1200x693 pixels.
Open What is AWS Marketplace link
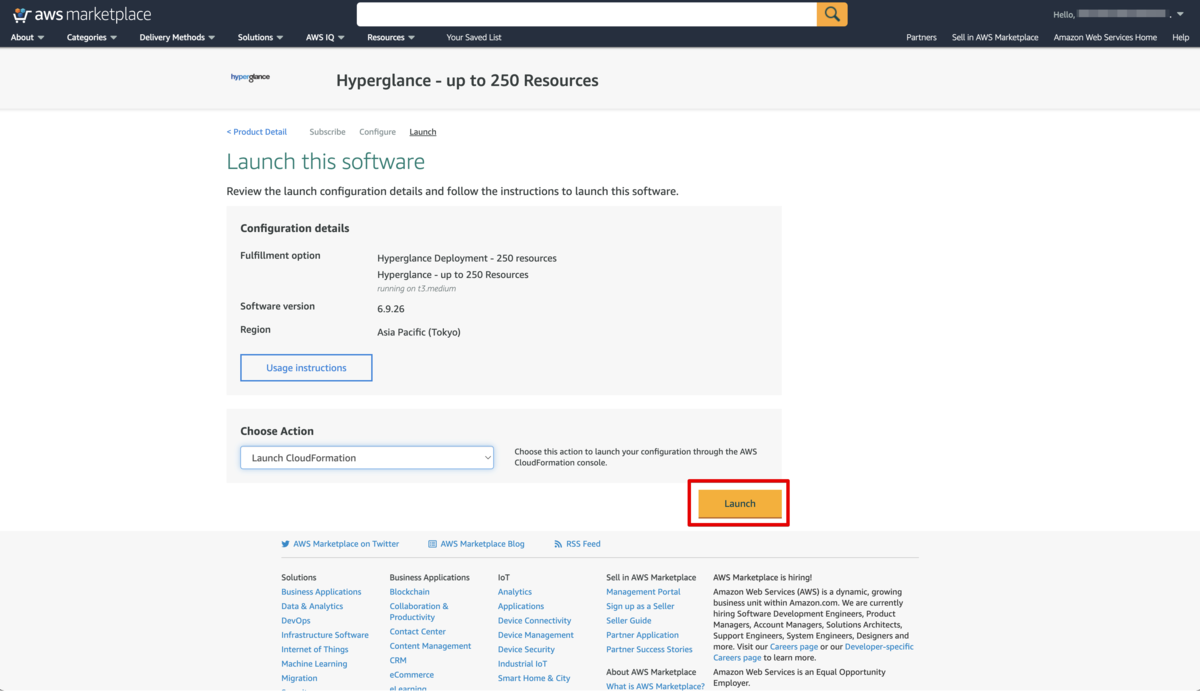pyautogui.click(x=655, y=686)
